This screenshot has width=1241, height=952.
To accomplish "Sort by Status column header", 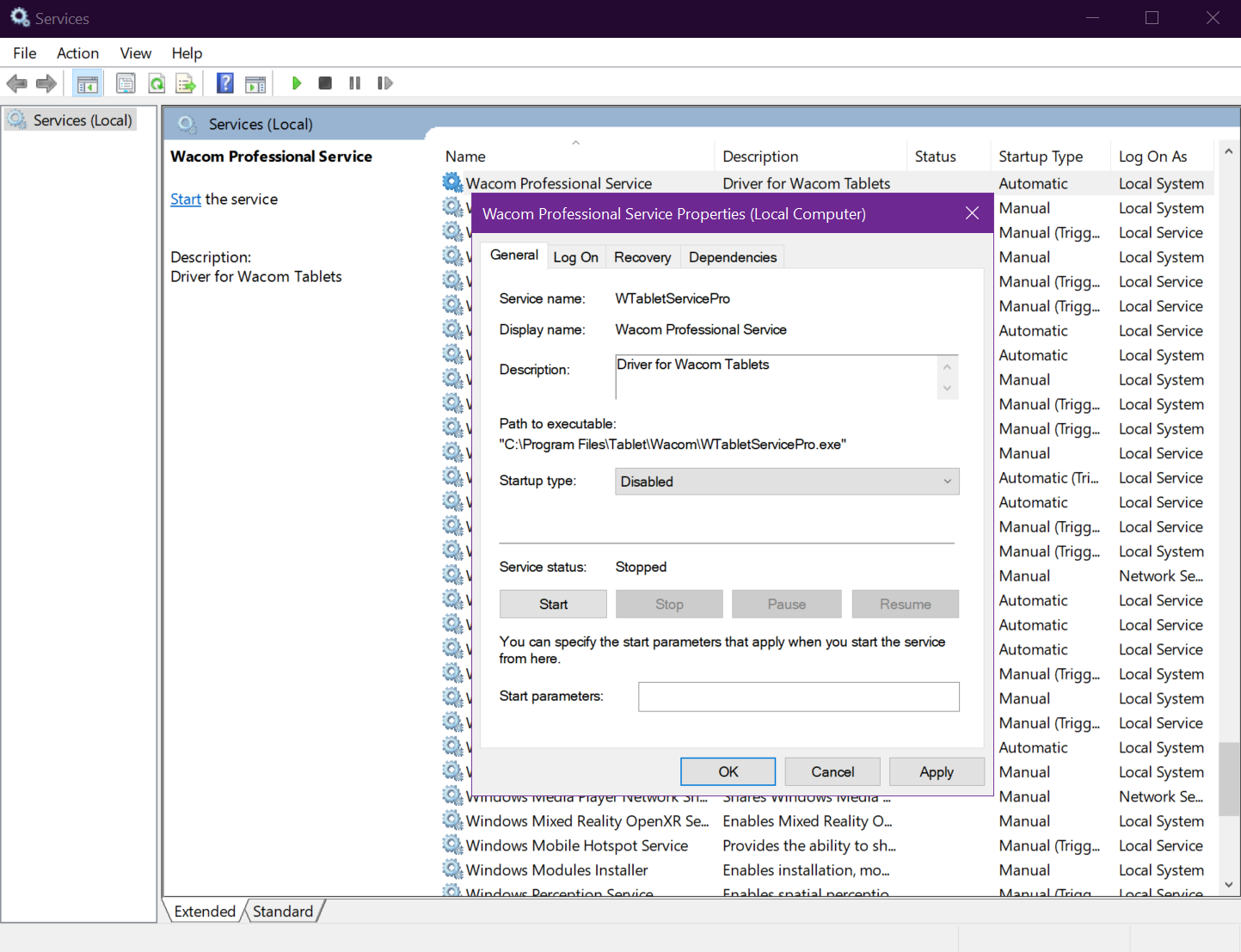I will pos(949,157).
